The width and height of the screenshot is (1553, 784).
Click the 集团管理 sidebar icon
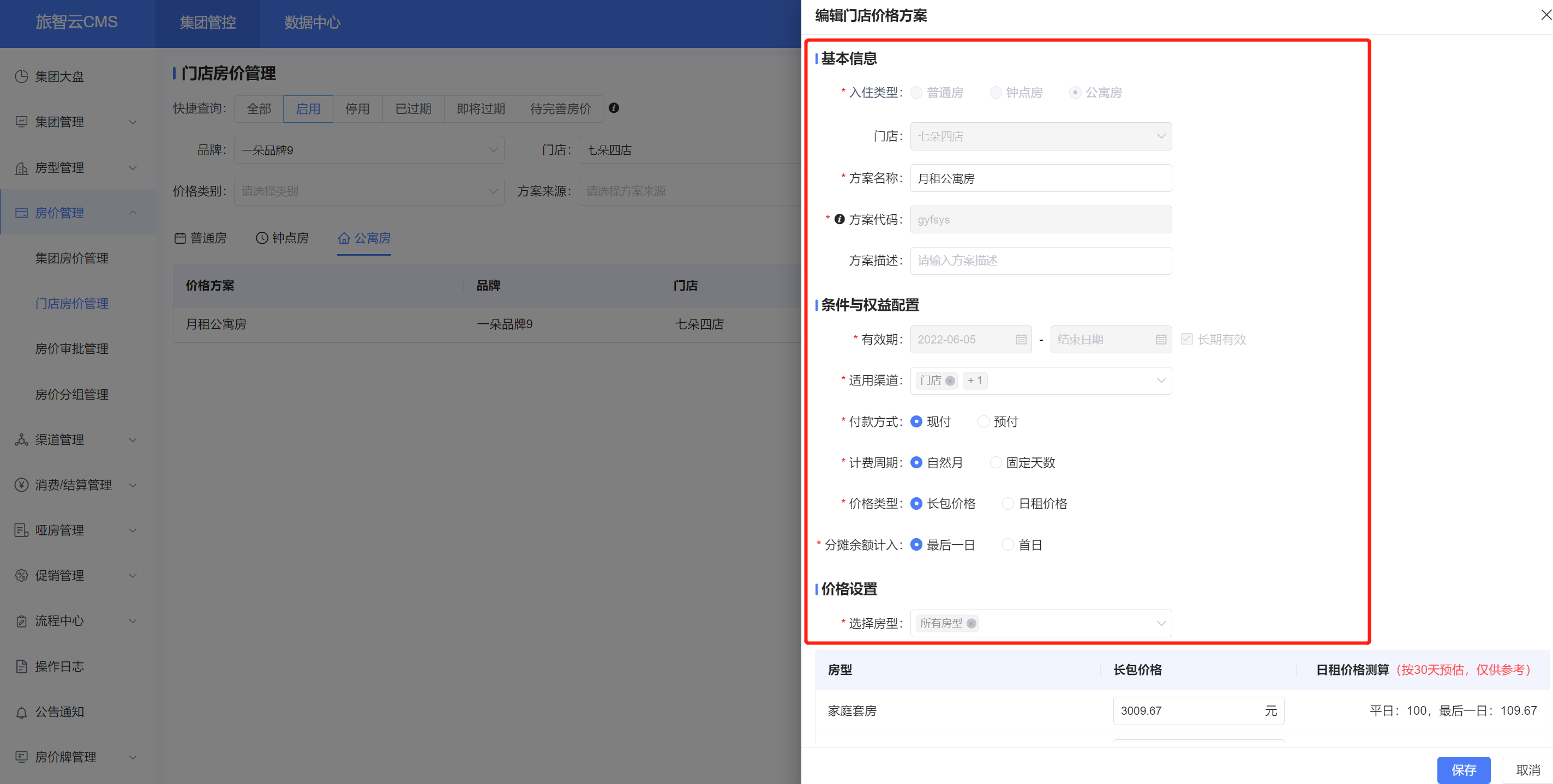coord(22,122)
